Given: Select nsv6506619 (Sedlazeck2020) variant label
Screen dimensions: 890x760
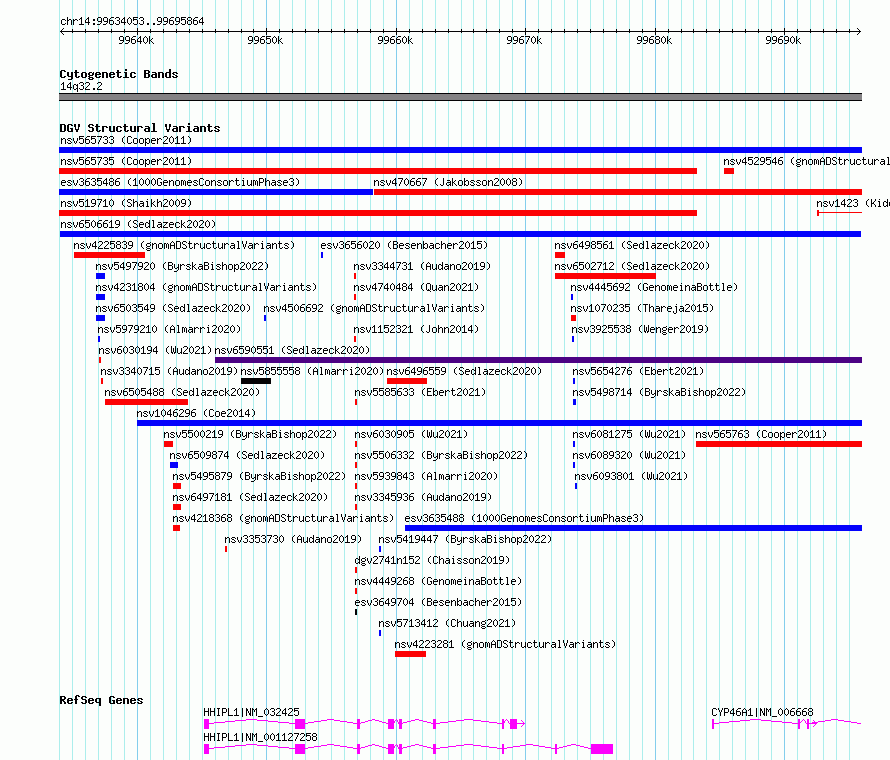Looking at the screenshot, I should (x=138, y=224).
